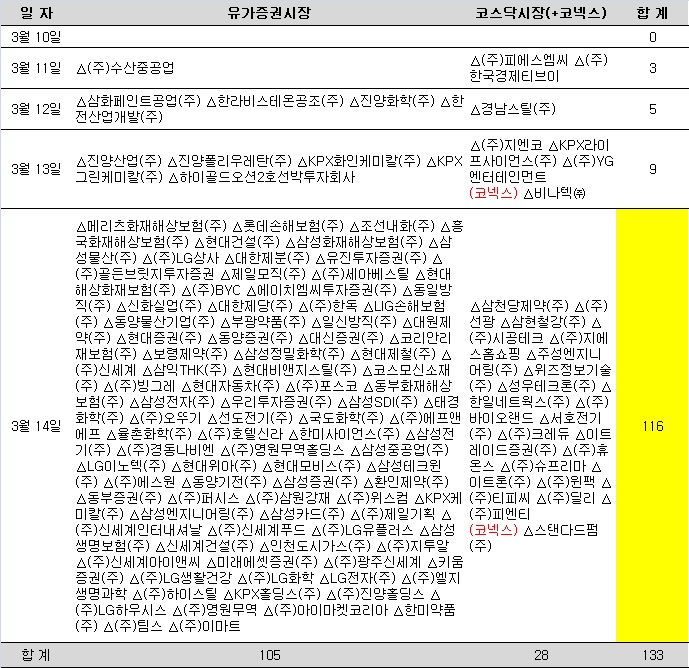This screenshot has width=689, height=668.
Task: Click the 현대자동차(주) entry
Action: click(230, 386)
